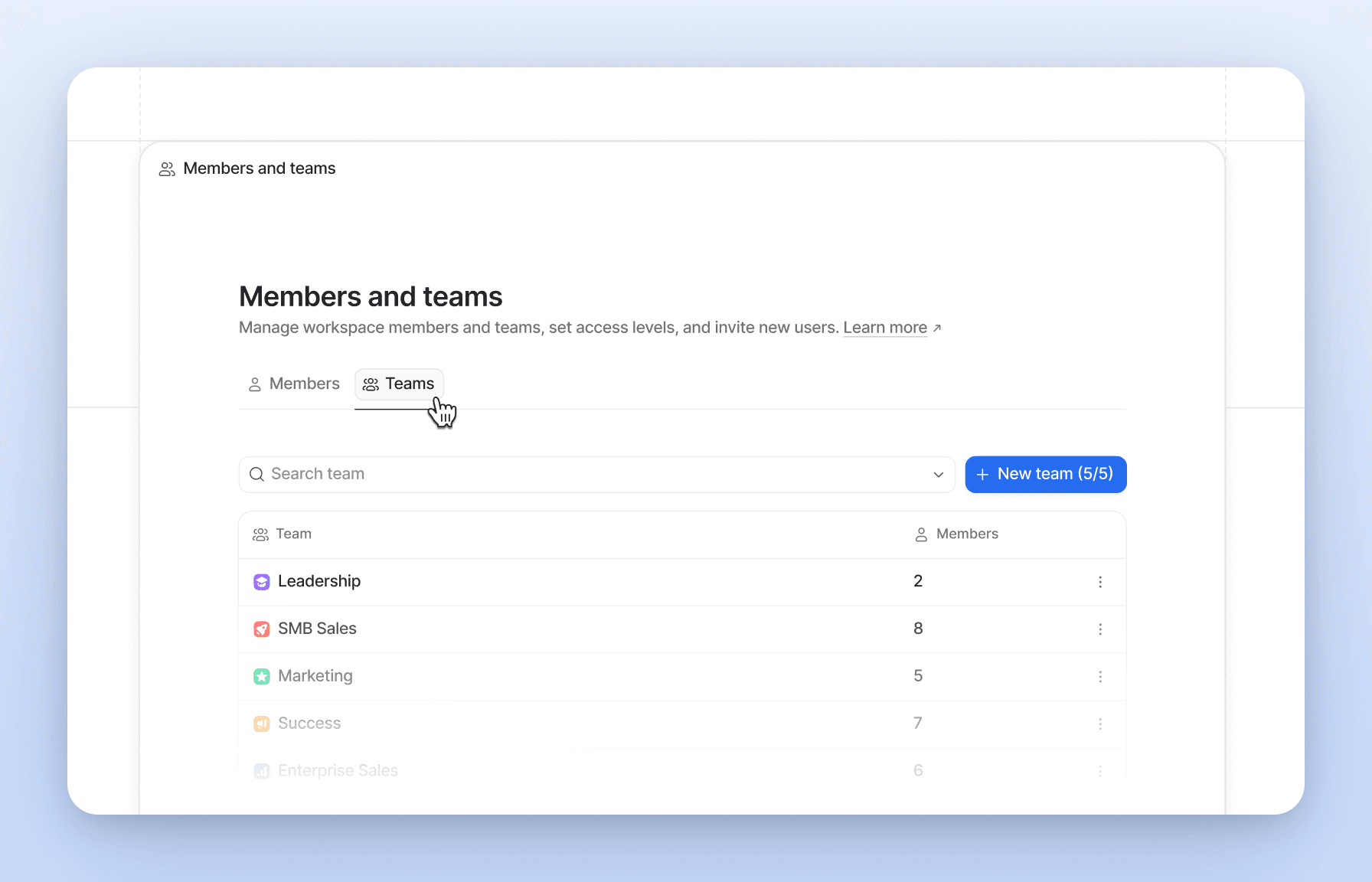Open the Learn more link

[x=885, y=328]
